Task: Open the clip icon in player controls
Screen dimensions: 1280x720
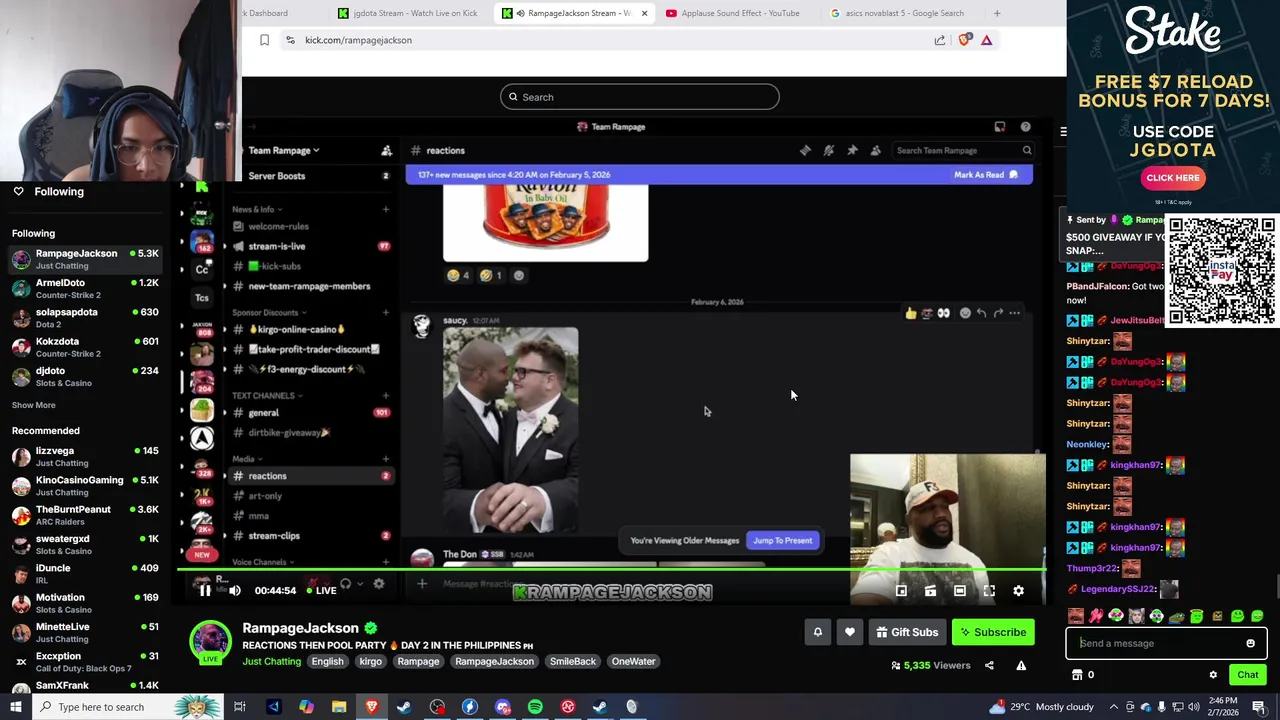Action: (930, 590)
